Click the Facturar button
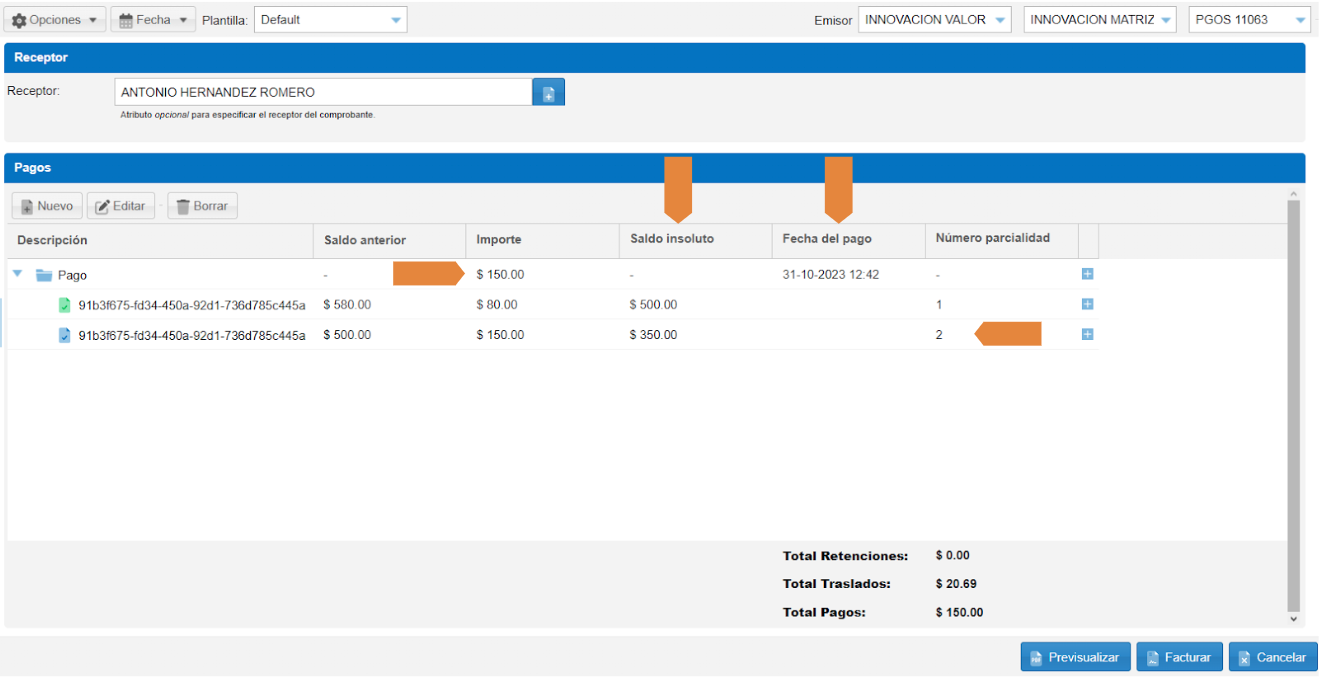The height and width of the screenshot is (679, 1323). [x=1179, y=657]
